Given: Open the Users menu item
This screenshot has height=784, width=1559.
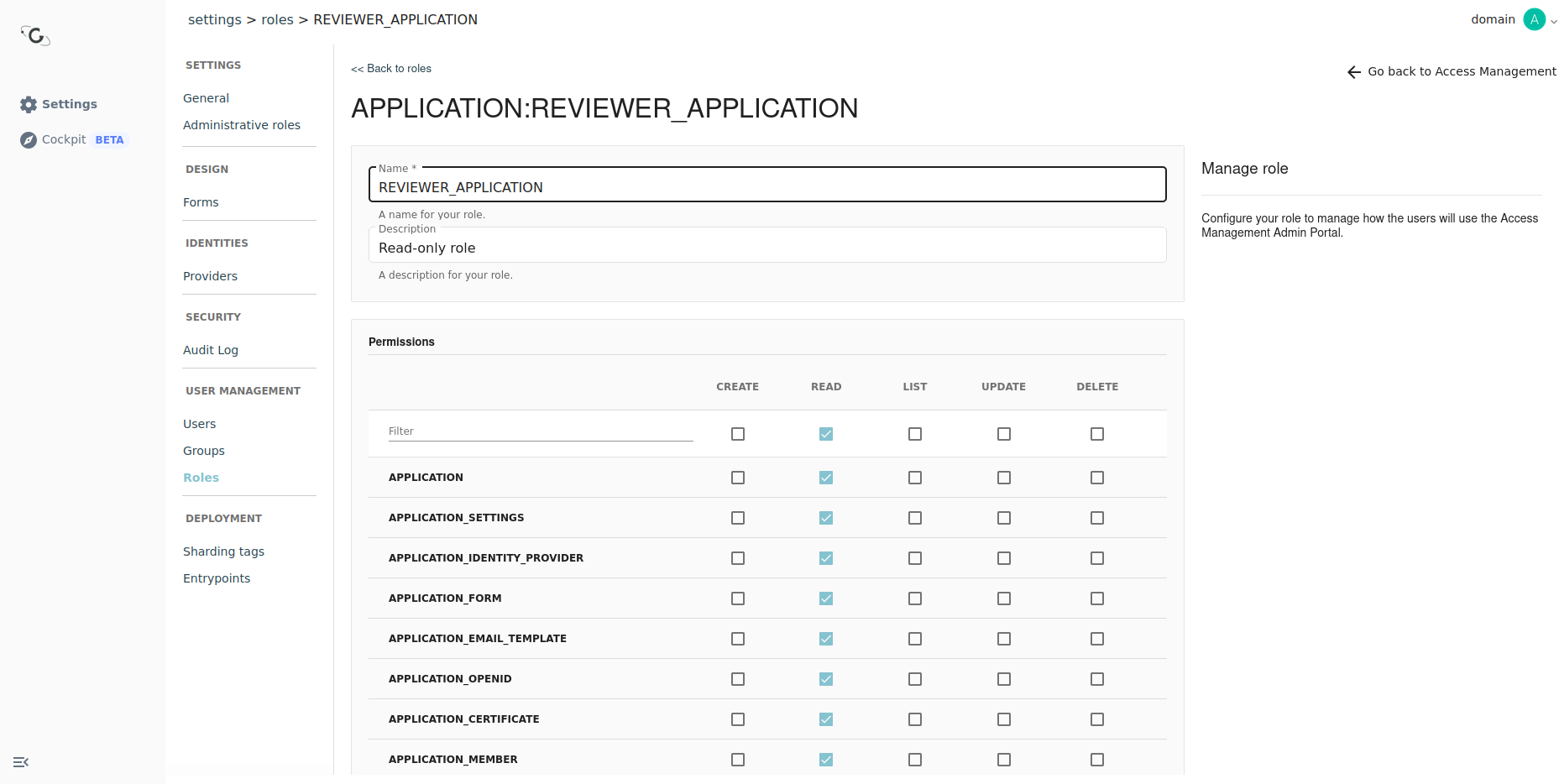Looking at the screenshot, I should point(199,424).
